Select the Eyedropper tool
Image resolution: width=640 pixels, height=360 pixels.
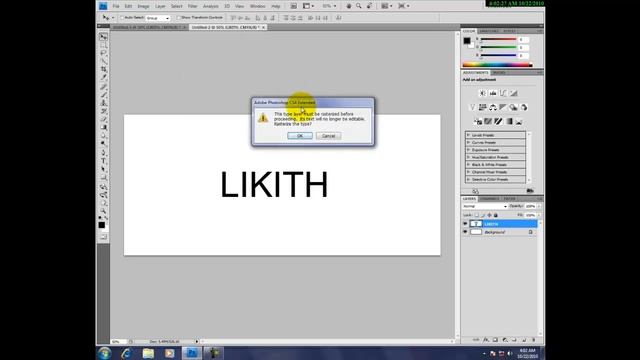[x=104, y=78]
